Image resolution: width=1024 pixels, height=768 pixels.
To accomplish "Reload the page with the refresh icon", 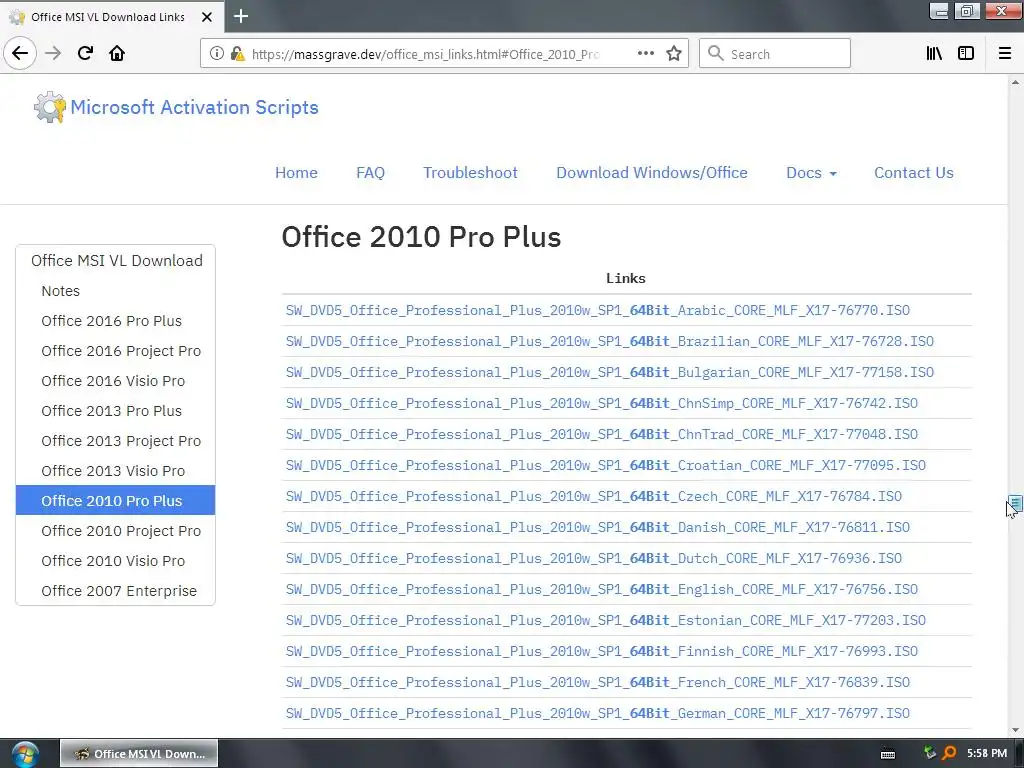I will click(x=85, y=53).
